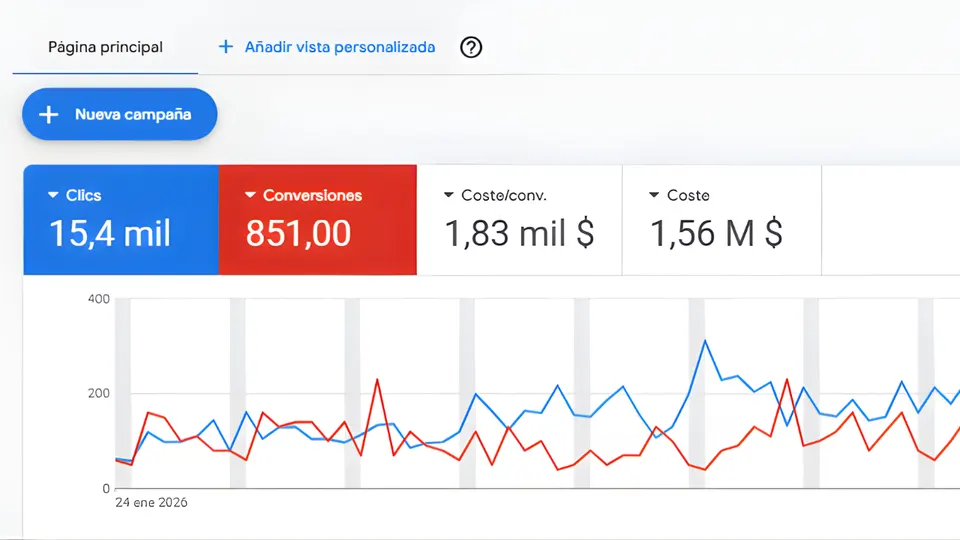Click the 1,83 mil $ Coste/conv. card

pos(519,220)
